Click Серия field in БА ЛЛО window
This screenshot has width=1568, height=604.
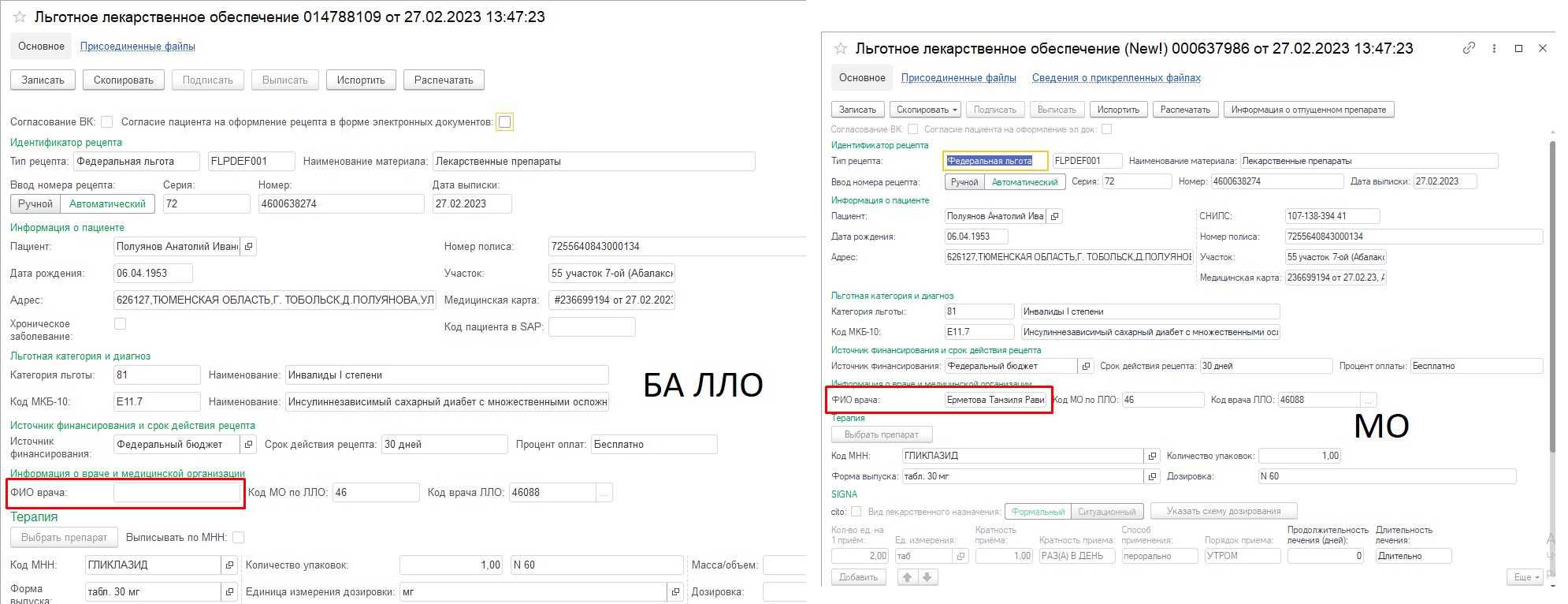tap(206, 204)
